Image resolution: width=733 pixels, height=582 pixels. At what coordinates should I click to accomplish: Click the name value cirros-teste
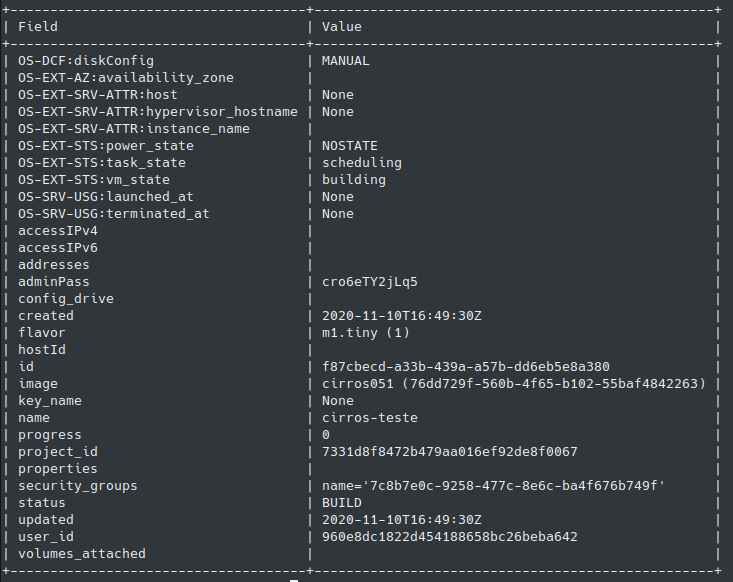click(x=370, y=418)
